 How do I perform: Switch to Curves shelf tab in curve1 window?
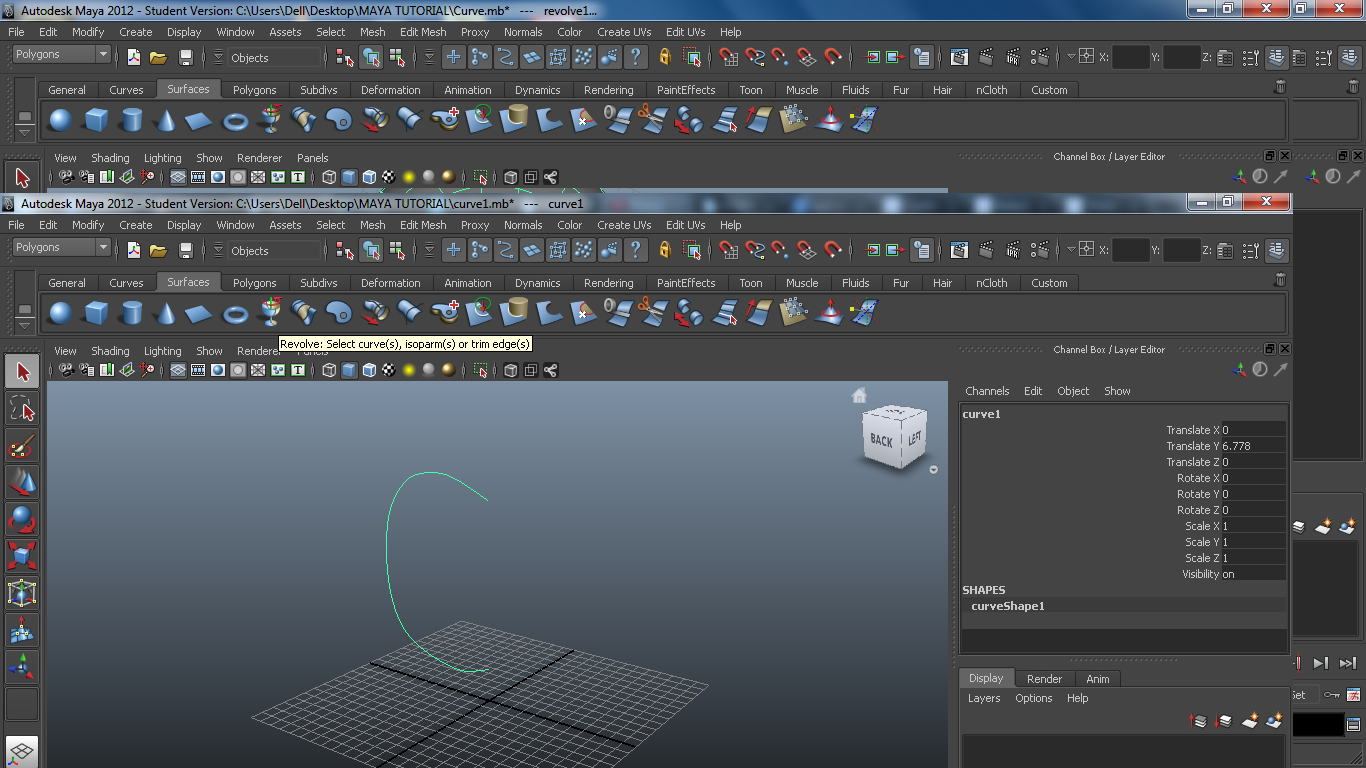tap(126, 283)
